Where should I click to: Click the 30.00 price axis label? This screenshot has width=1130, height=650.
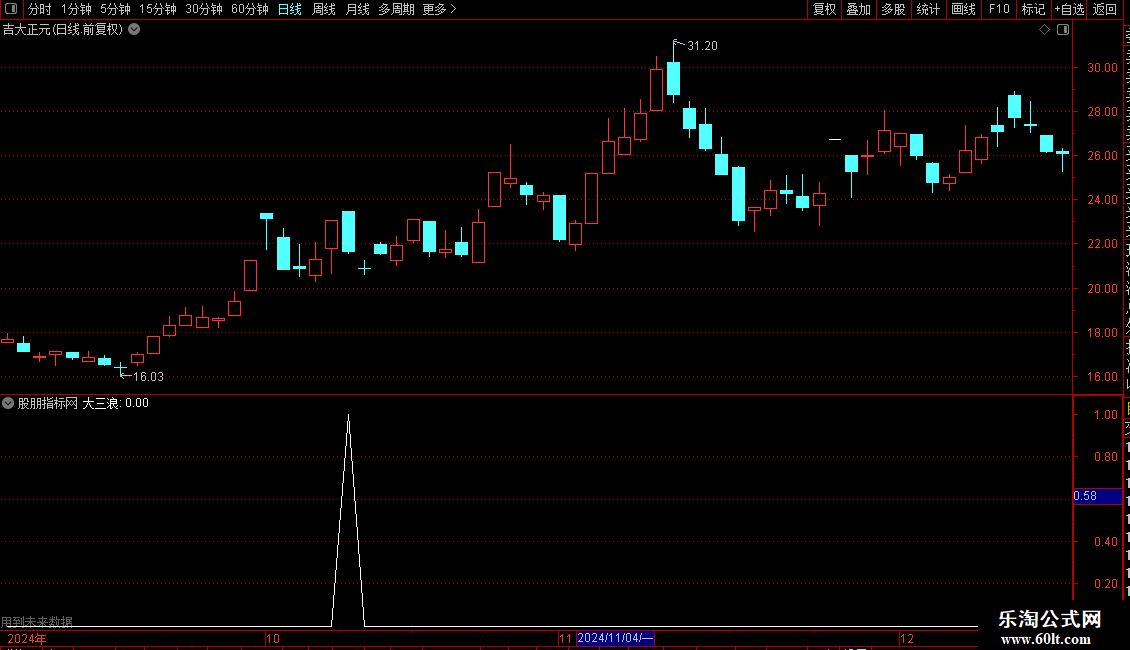(1103, 68)
